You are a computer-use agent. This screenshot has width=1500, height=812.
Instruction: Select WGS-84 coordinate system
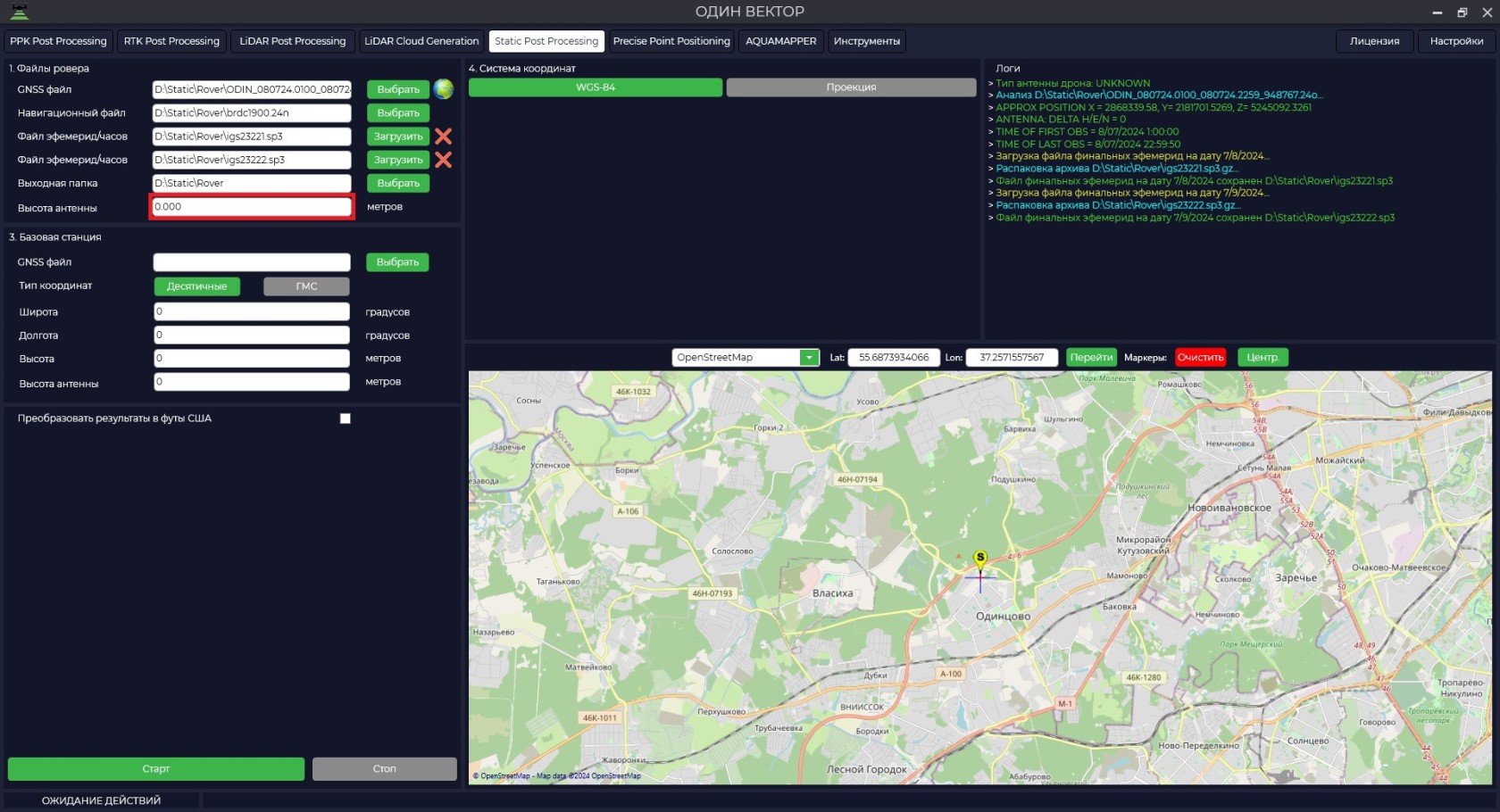click(596, 87)
